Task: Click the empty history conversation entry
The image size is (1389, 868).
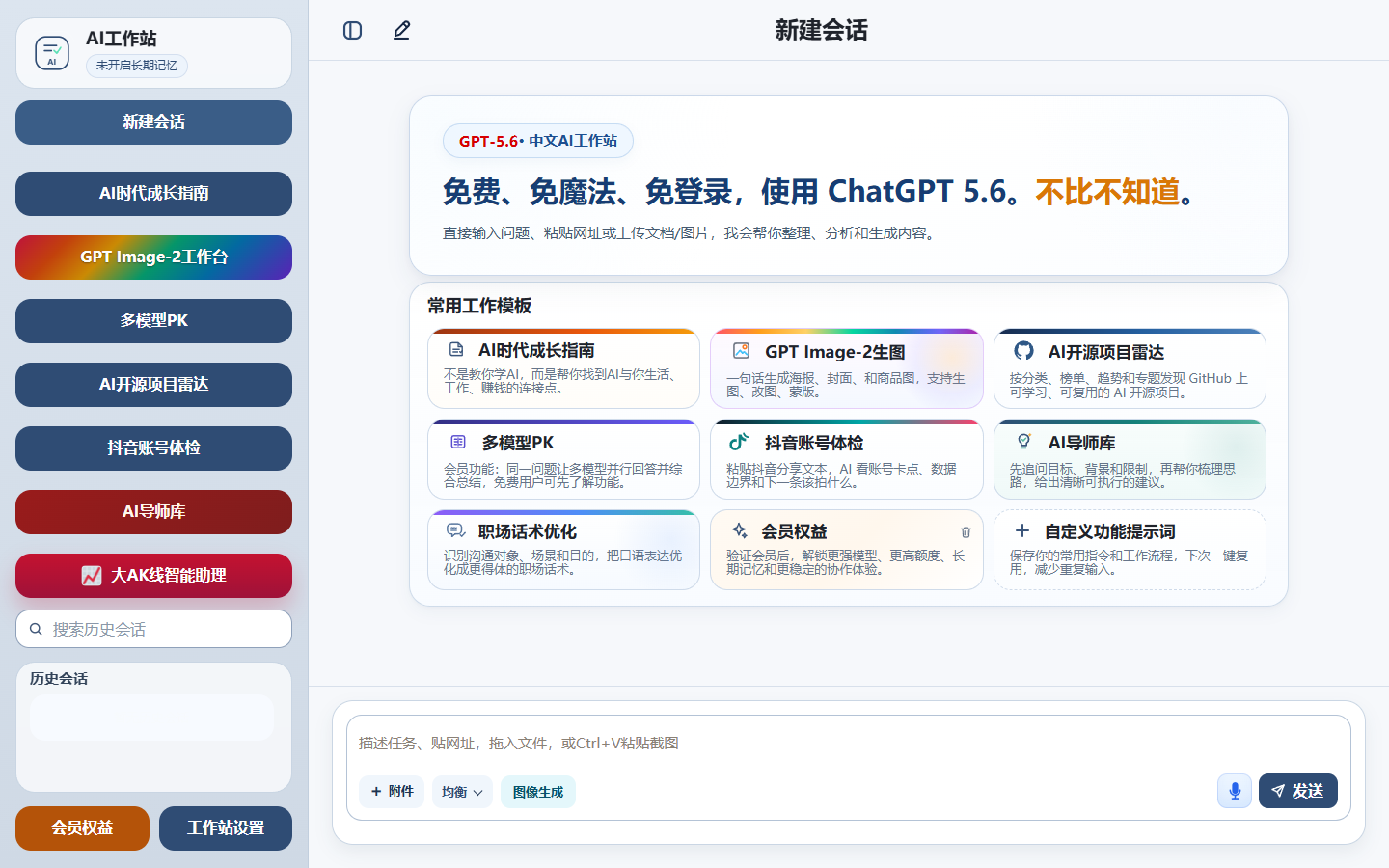Action: click(x=151, y=718)
